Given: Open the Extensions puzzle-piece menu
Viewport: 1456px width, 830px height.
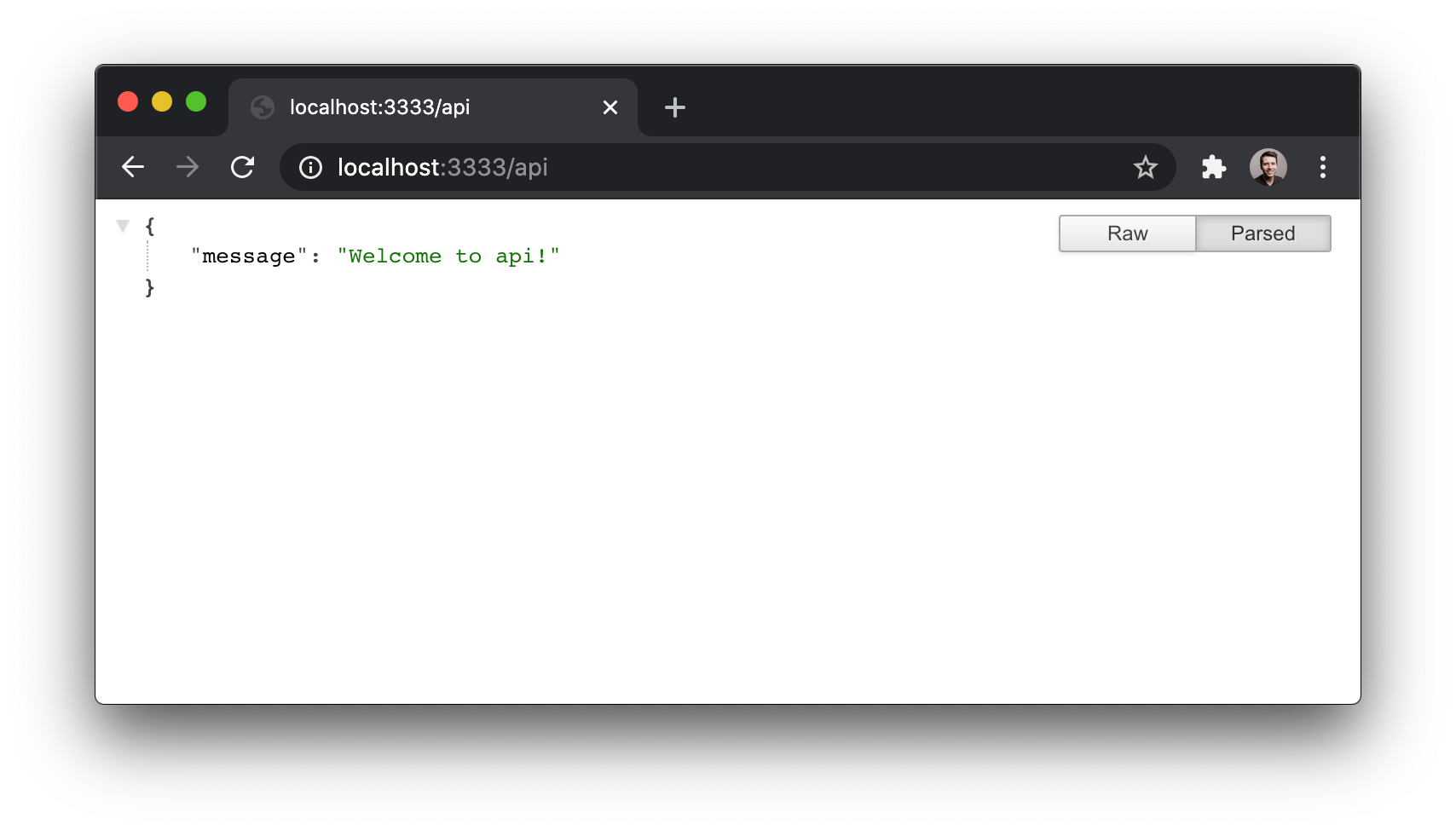Looking at the screenshot, I should [1214, 167].
